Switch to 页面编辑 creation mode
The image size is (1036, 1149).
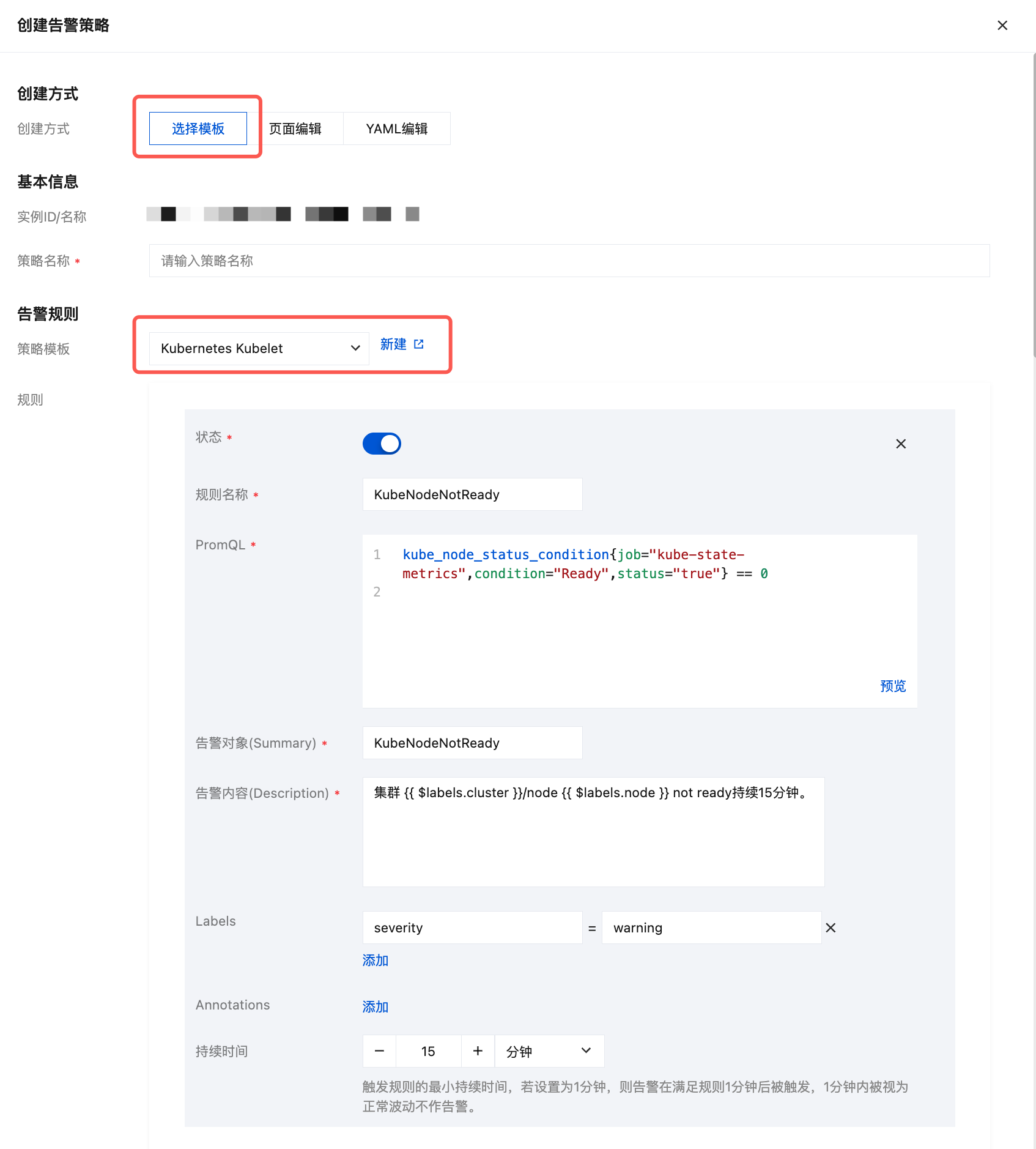[x=295, y=128]
